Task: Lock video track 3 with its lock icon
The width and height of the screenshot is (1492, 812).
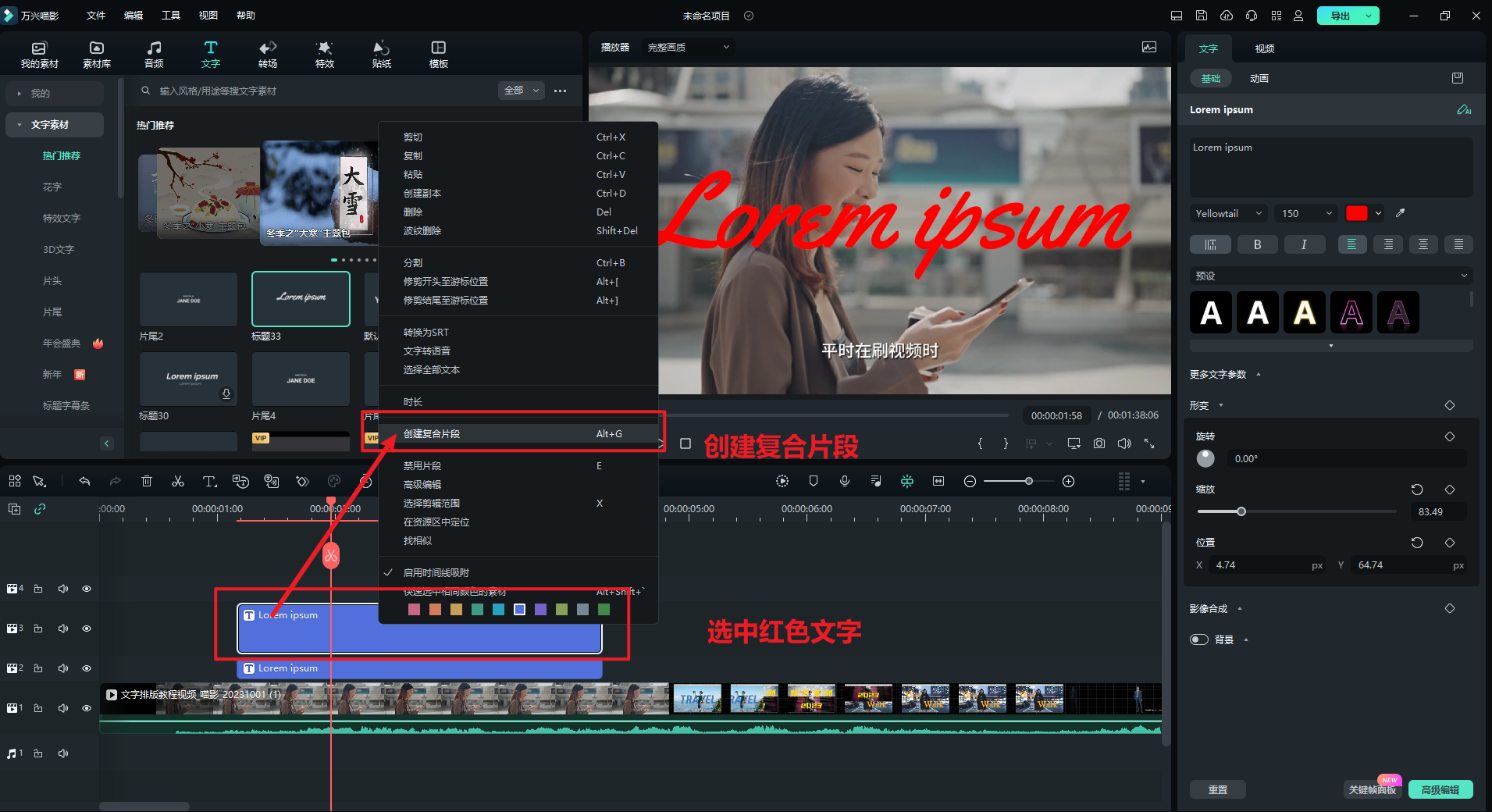Action: coord(38,629)
